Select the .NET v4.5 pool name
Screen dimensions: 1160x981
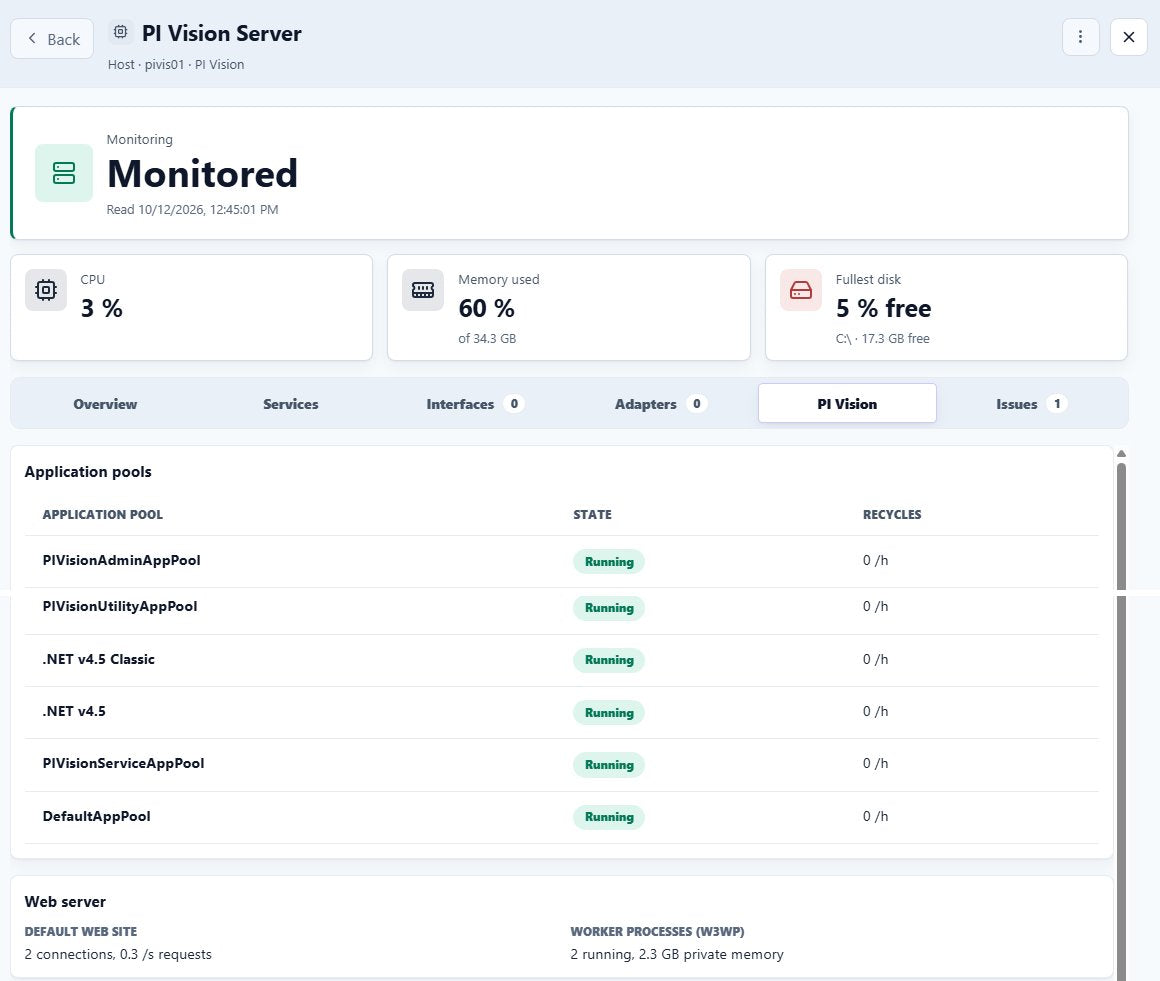(x=74, y=711)
